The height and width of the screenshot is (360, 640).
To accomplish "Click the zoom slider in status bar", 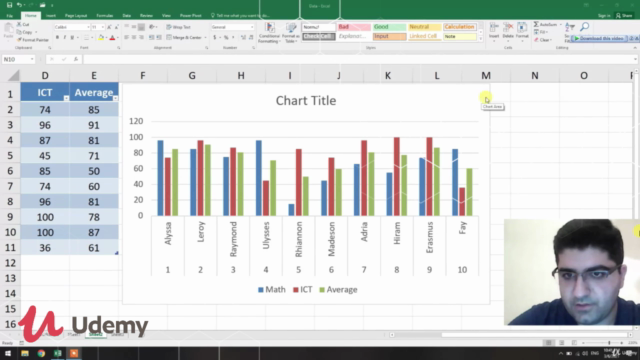I will pos(609,343).
